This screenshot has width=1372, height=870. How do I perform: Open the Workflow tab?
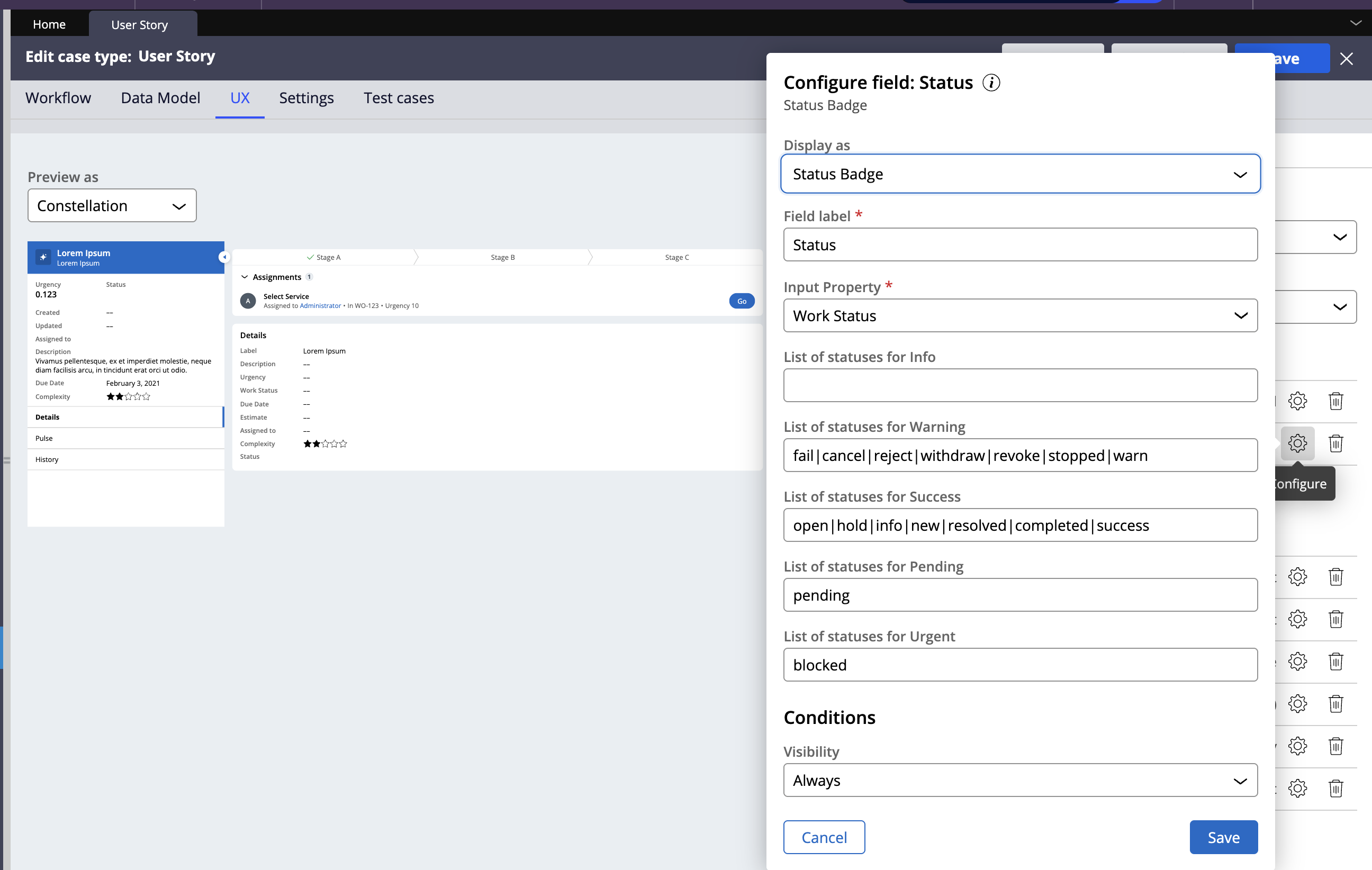click(x=58, y=98)
